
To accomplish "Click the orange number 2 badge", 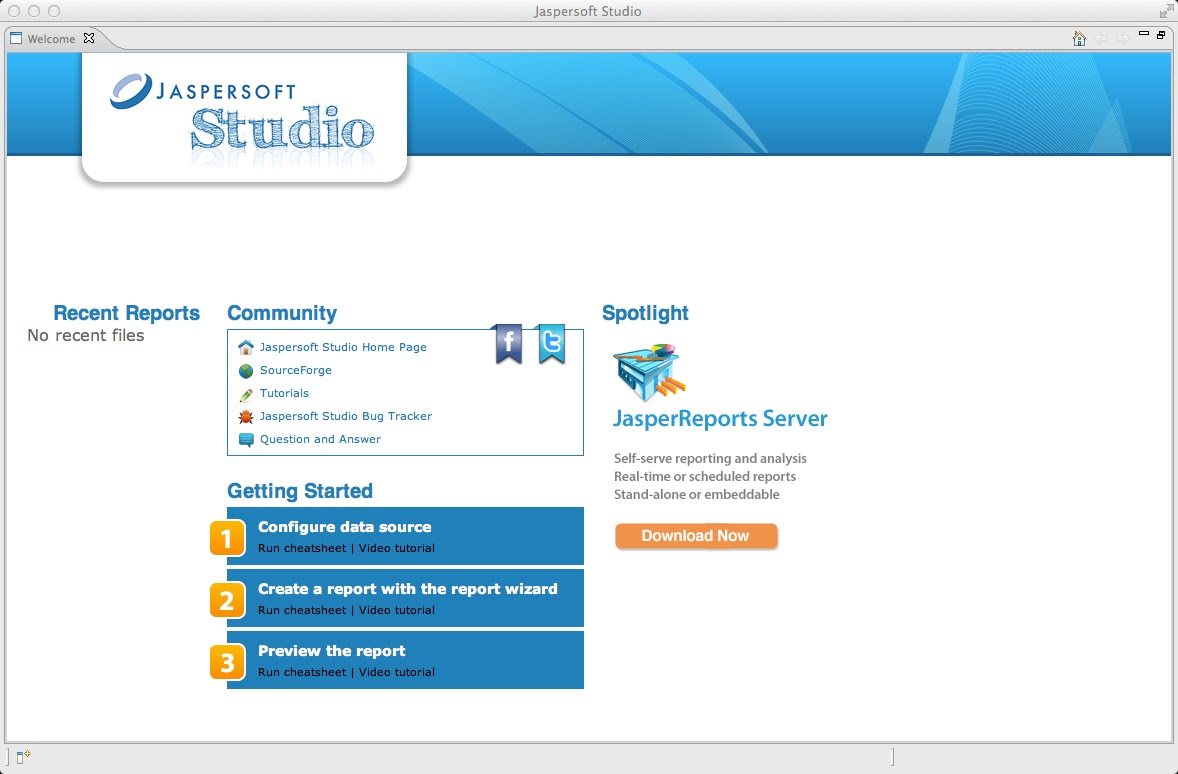I will click(x=228, y=600).
